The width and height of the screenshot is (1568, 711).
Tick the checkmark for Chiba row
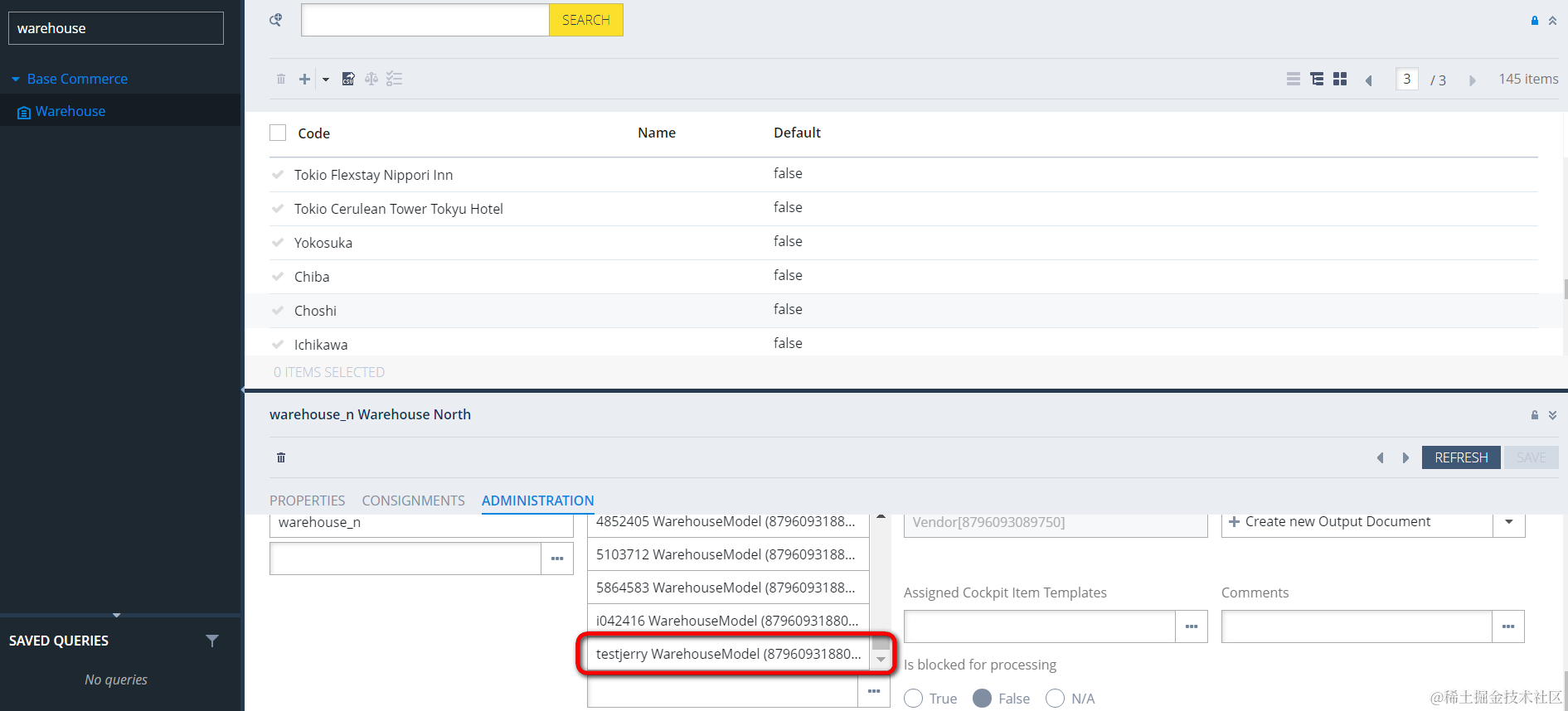(x=278, y=277)
